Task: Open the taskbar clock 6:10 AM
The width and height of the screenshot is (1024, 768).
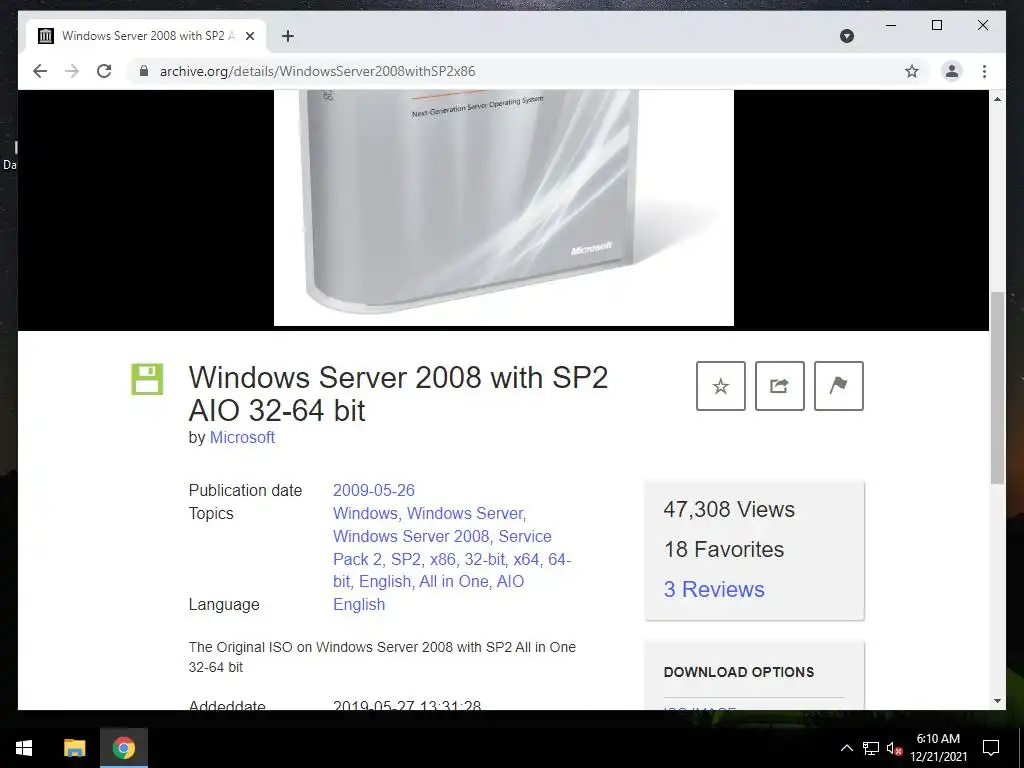Action: (x=938, y=748)
